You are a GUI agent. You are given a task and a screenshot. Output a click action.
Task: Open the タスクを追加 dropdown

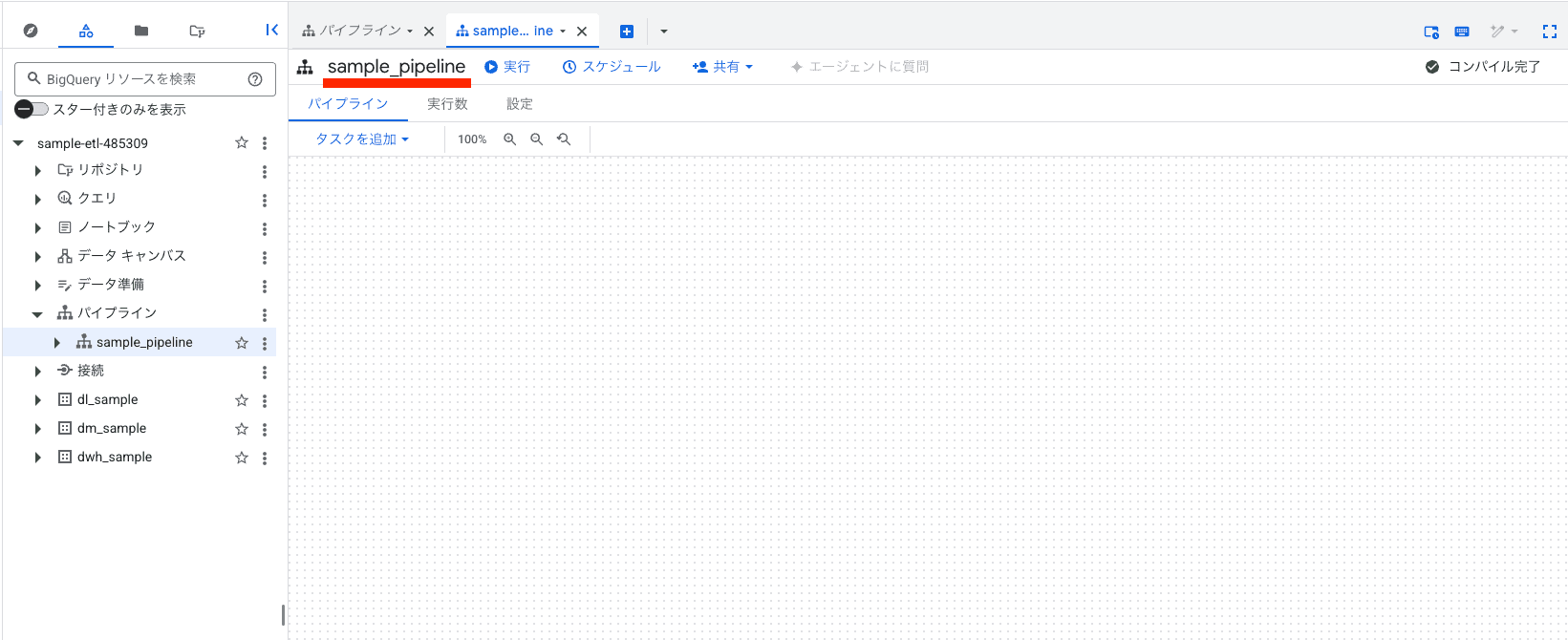point(362,139)
